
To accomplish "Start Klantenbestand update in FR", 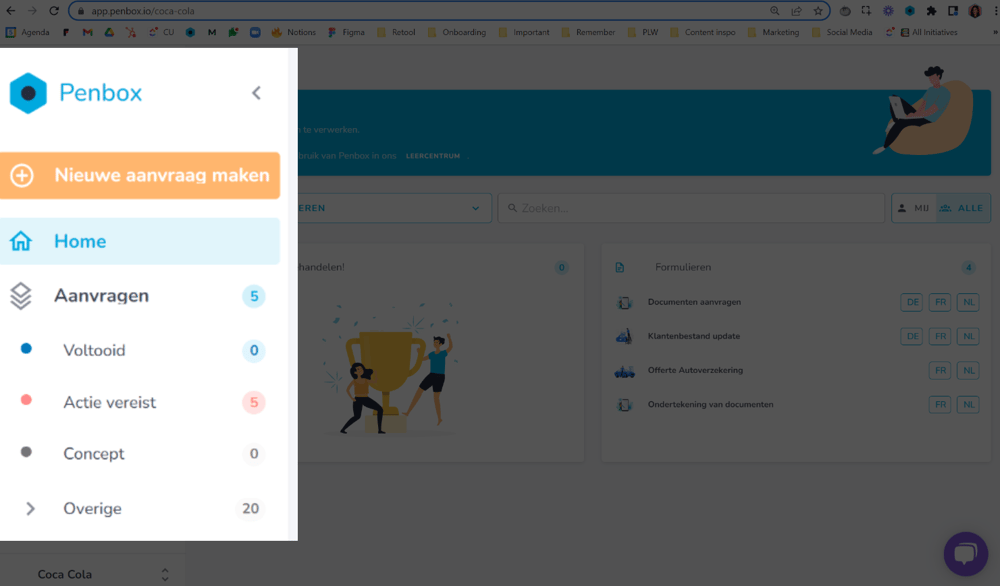I will [940, 336].
